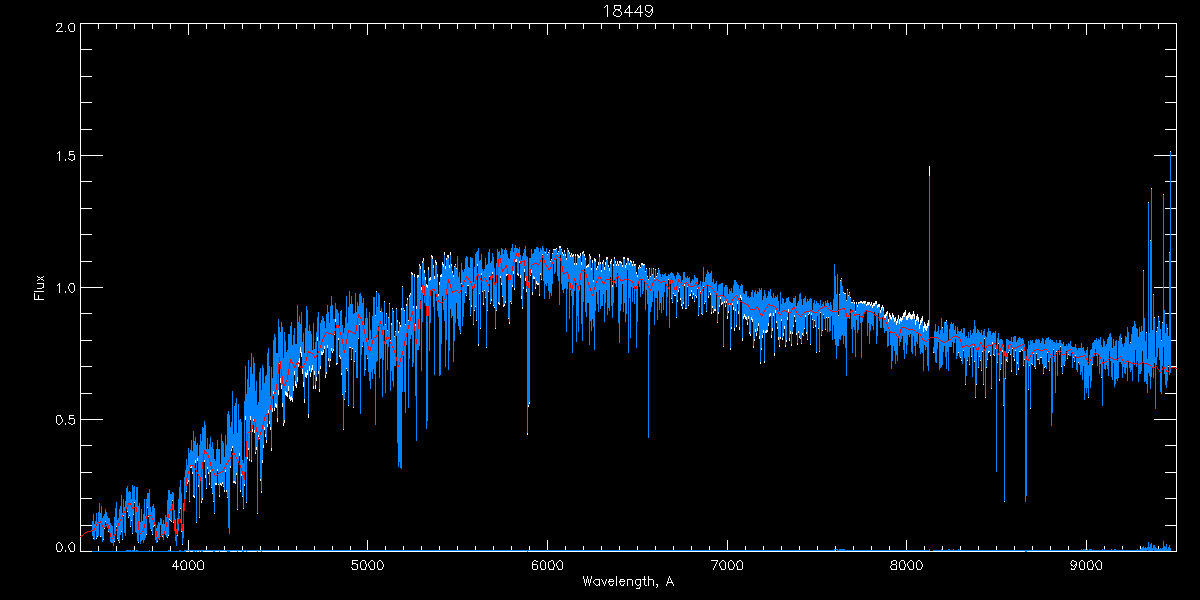
Task: Click the 1.0 flux tick label
Action: pos(64,288)
